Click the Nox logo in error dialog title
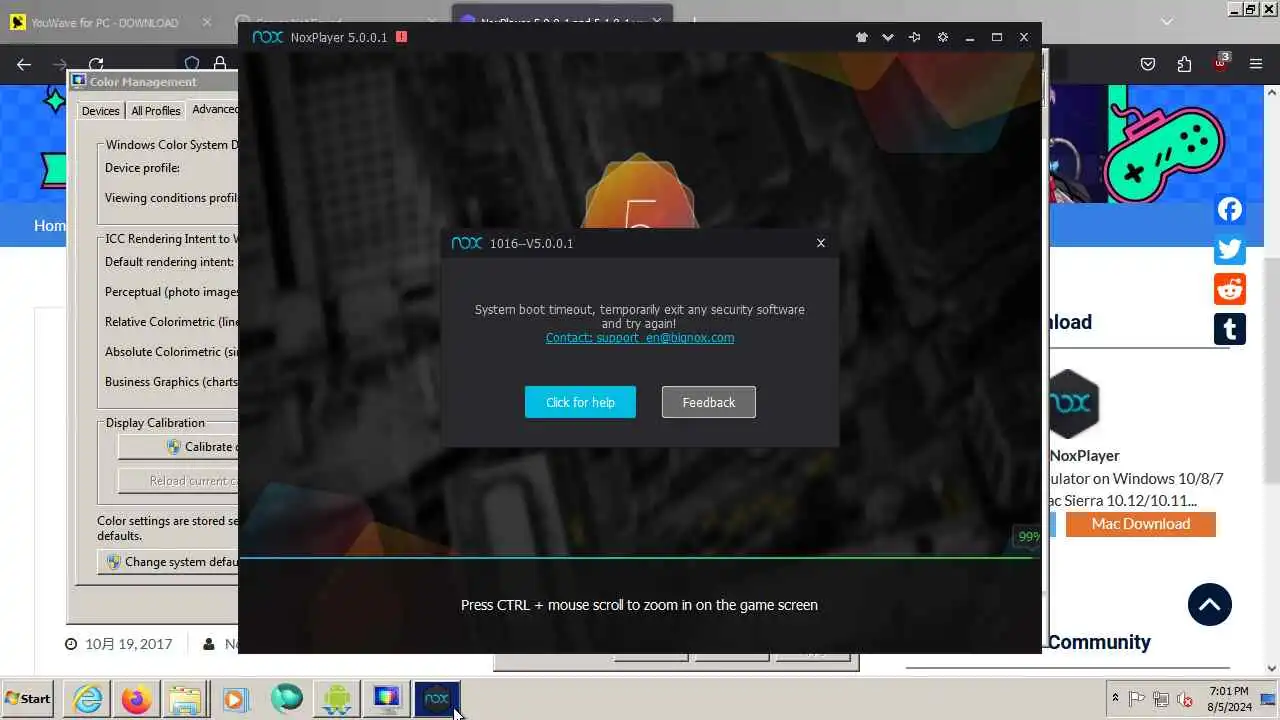Image resolution: width=1280 pixels, height=720 pixels. [467, 243]
